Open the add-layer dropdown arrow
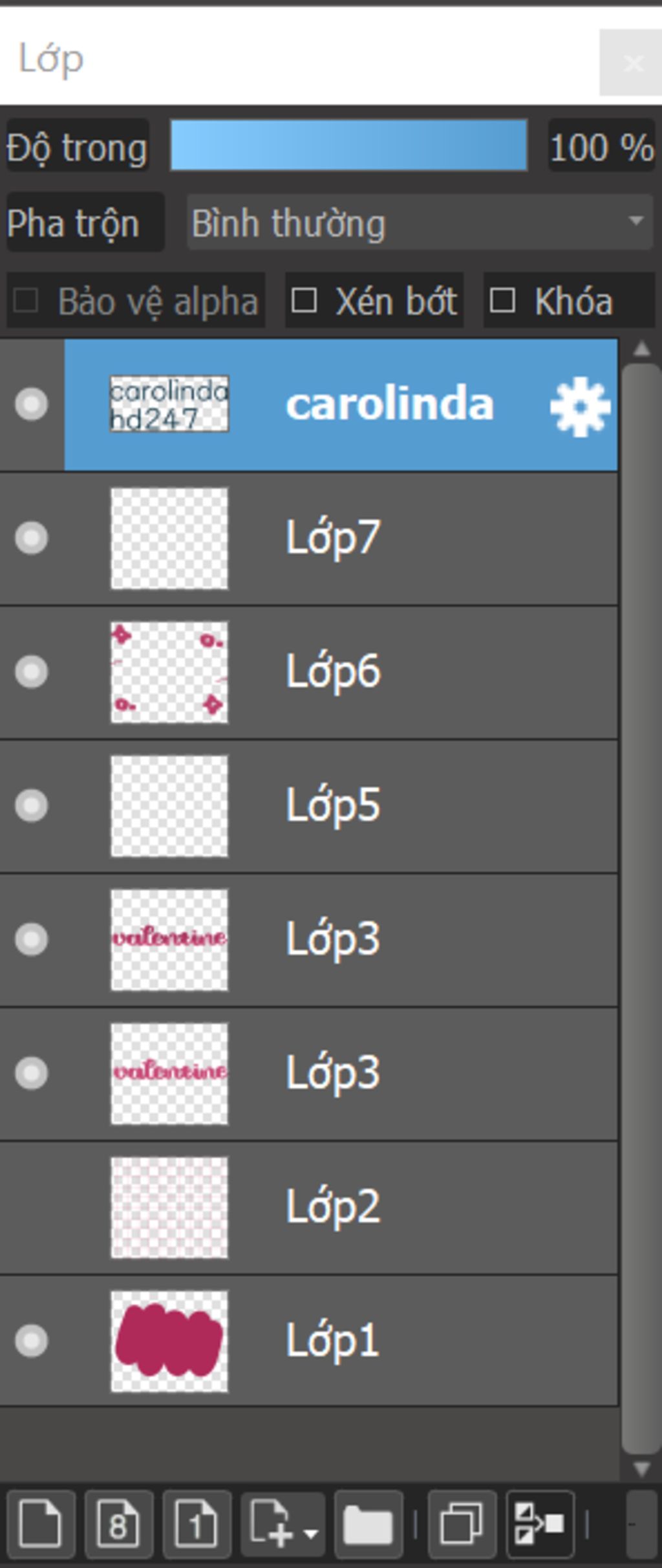This screenshot has width=662, height=1568. click(x=311, y=1533)
